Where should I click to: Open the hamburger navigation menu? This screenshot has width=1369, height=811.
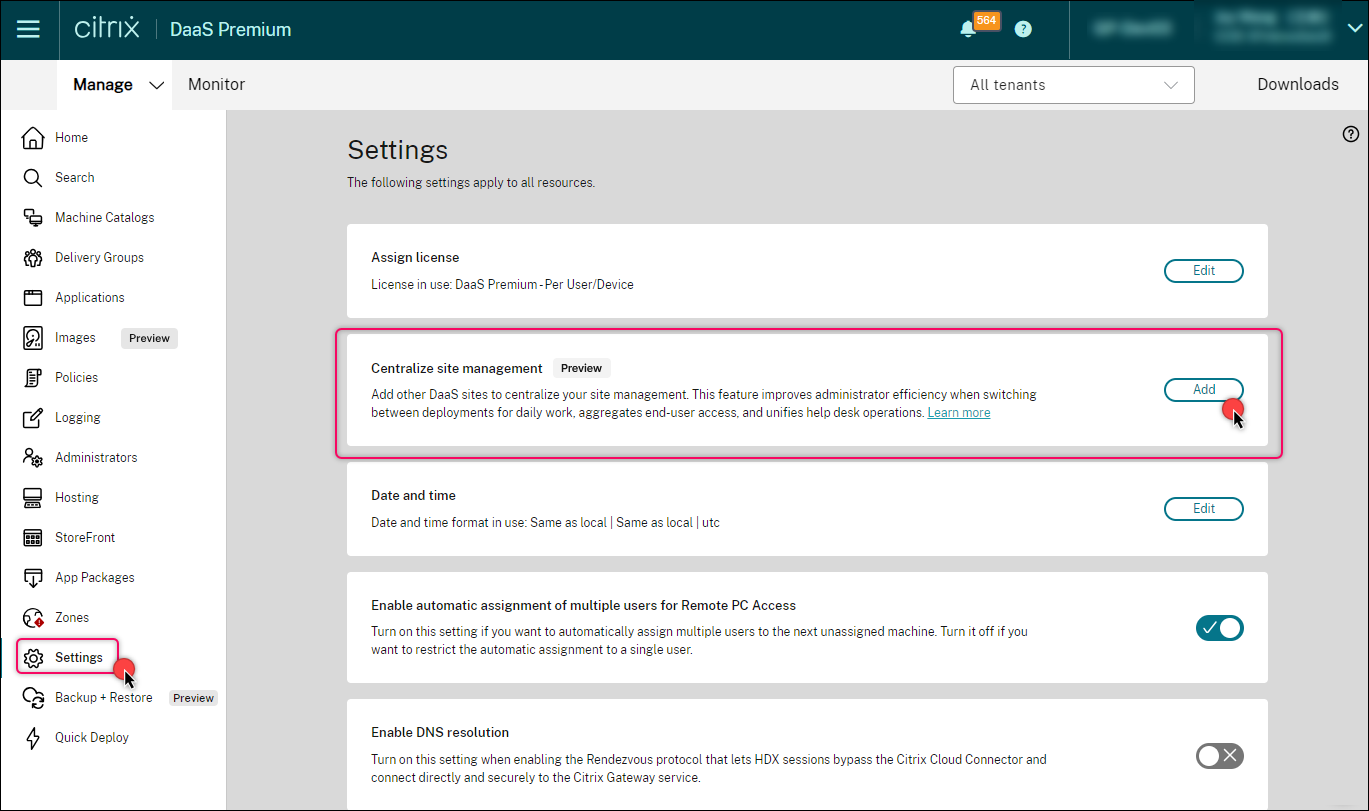(x=29, y=29)
